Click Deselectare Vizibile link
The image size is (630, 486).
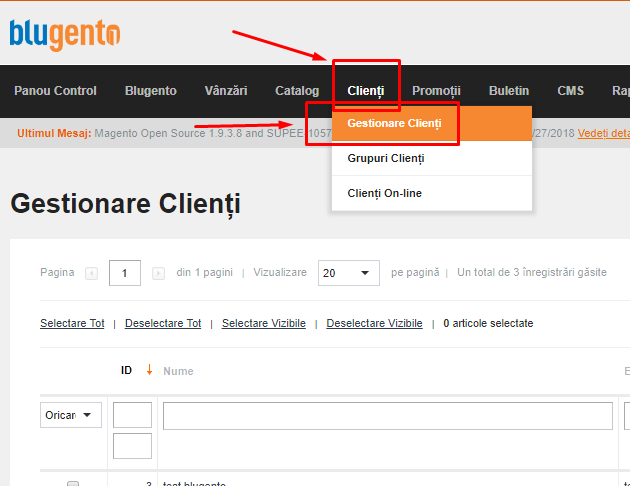pos(374,323)
